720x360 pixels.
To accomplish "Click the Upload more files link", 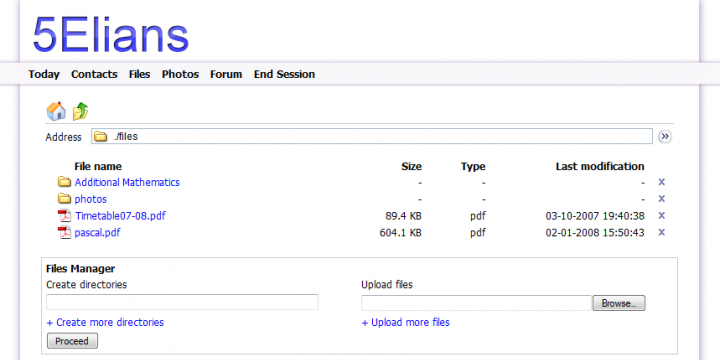I will pos(405,322).
